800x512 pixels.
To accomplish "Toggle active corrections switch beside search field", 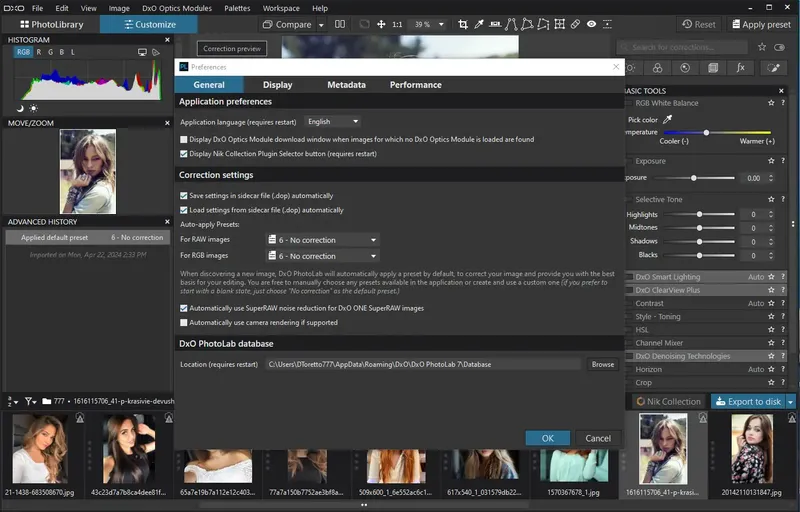I will click(x=780, y=47).
